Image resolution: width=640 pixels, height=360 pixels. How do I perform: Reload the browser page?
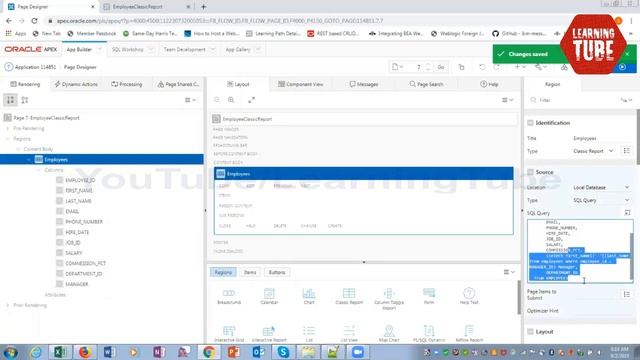(x=34, y=20)
